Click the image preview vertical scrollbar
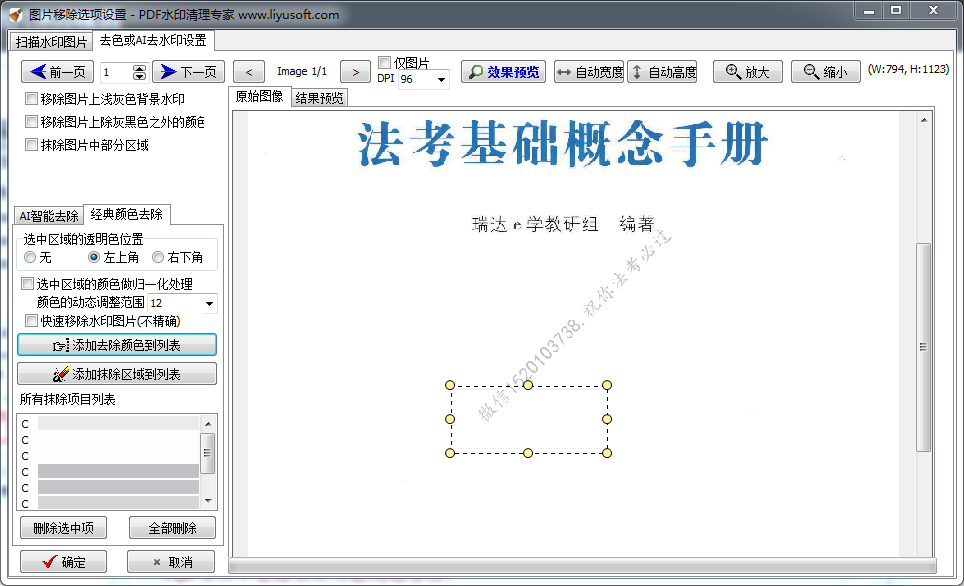This screenshot has width=964, height=586. click(923, 346)
